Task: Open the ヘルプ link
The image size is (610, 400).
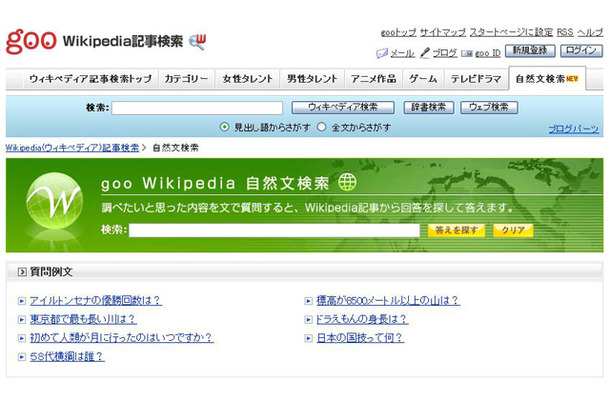Action: coord(590,32)
